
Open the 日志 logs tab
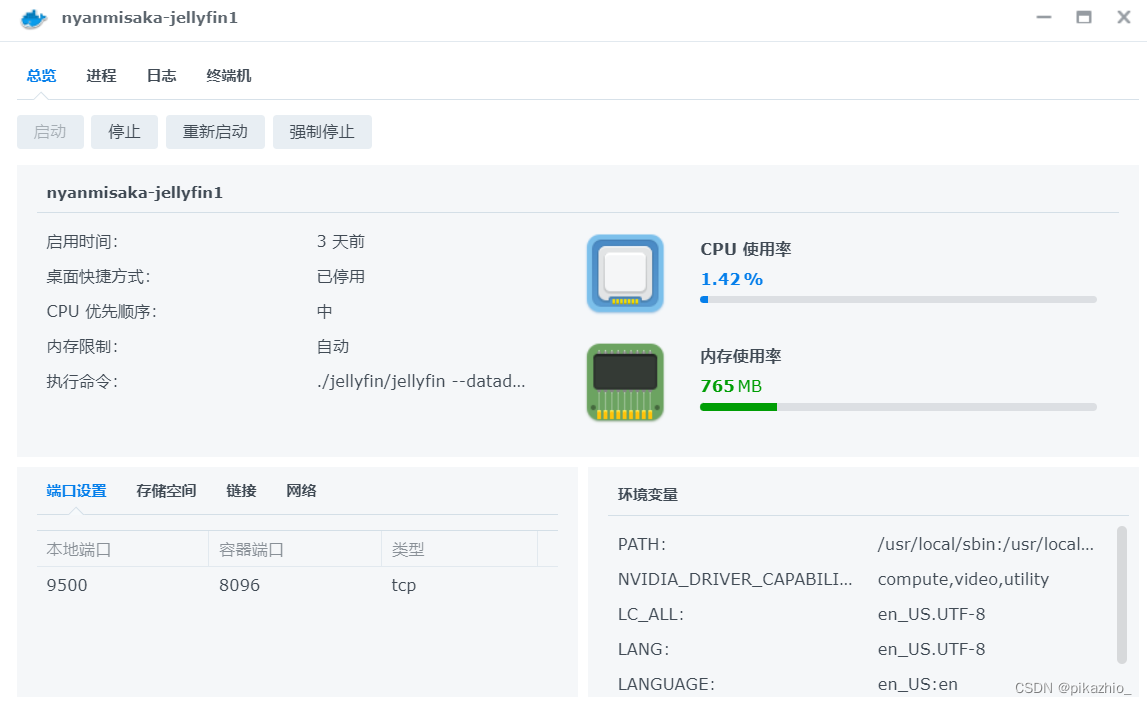coord(162,75)
